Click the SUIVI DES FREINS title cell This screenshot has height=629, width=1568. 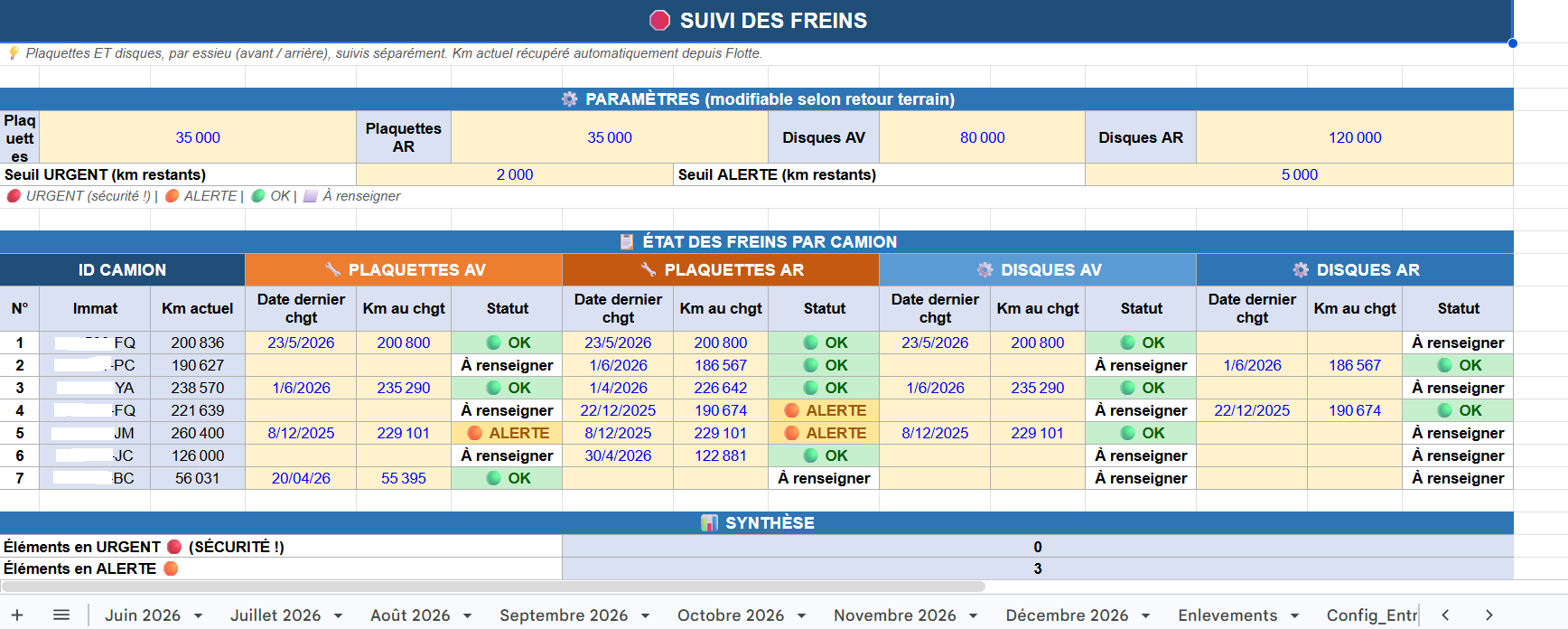point(756,21)
